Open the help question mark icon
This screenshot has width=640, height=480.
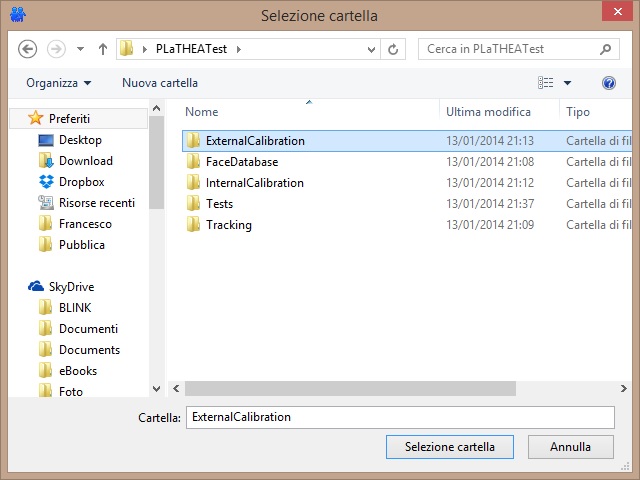click(608, 83)
